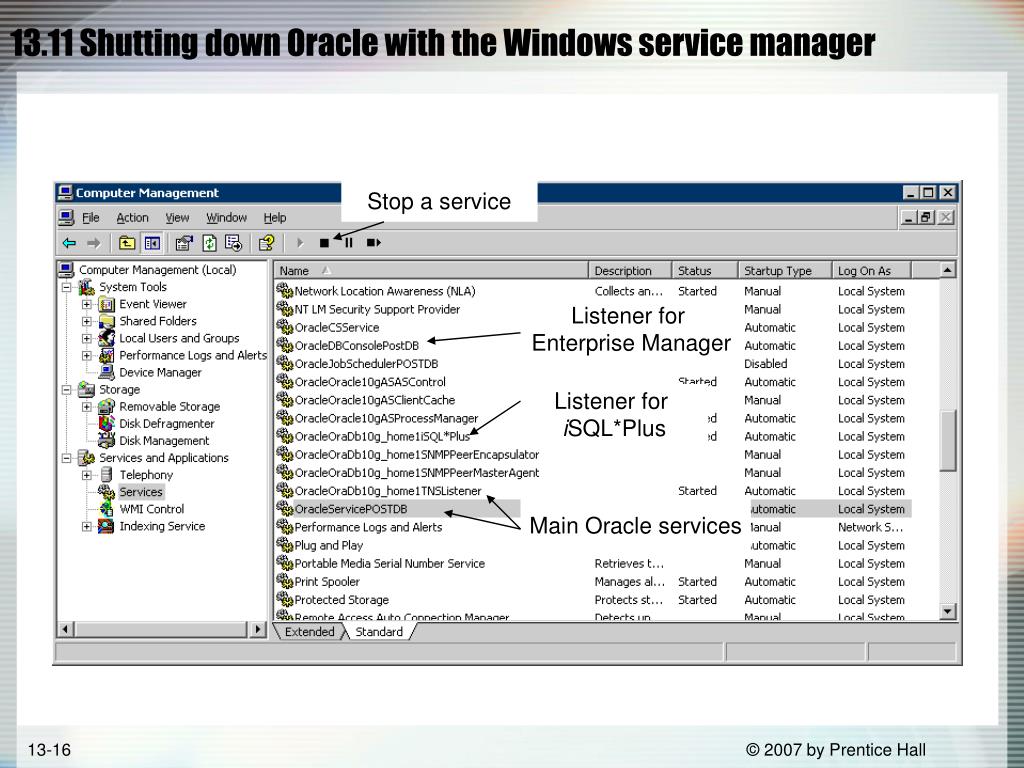Click the Restart Service button

click(x=374, y=243)
